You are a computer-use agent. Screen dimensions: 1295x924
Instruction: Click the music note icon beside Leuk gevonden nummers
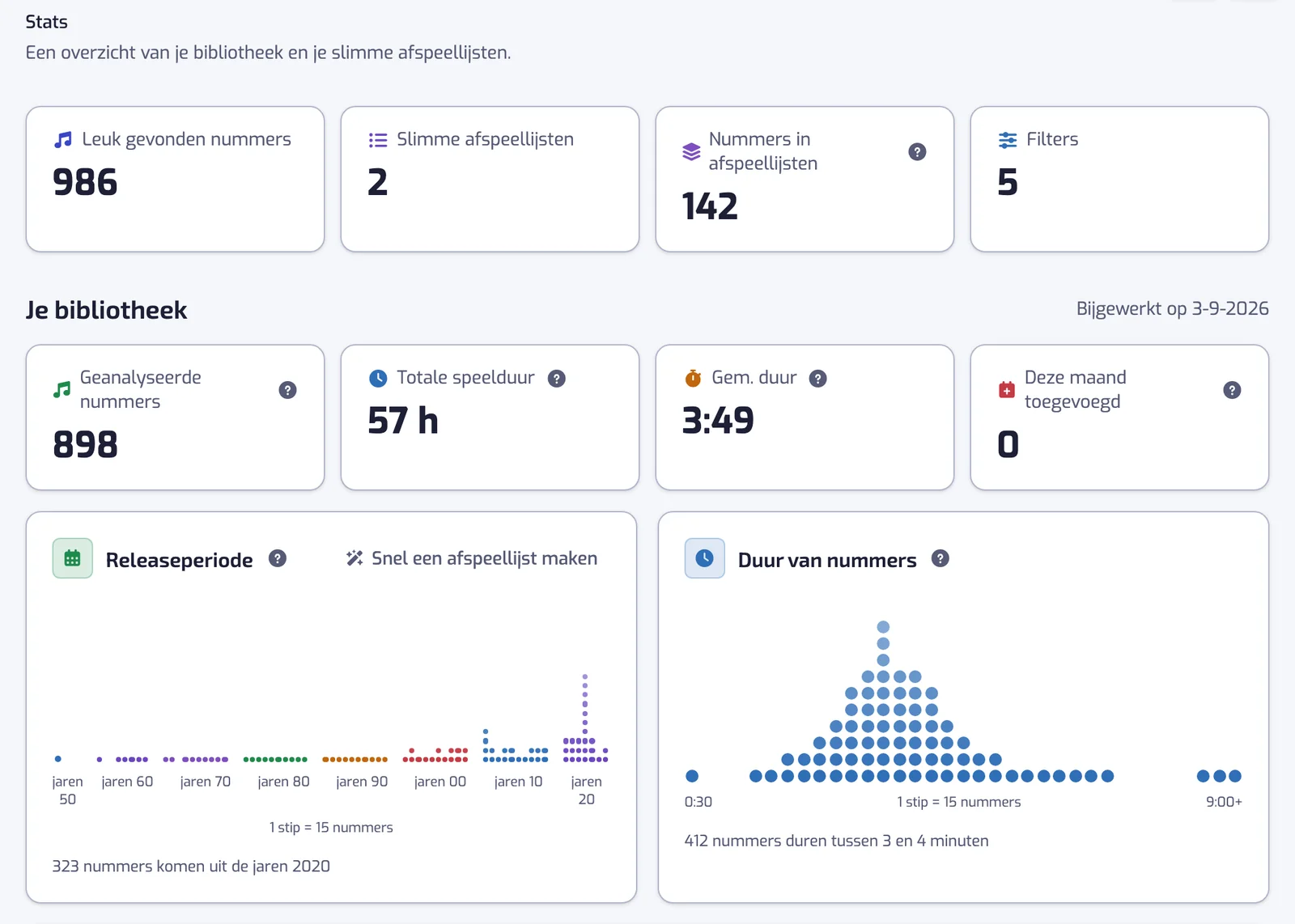coord(63,140)
